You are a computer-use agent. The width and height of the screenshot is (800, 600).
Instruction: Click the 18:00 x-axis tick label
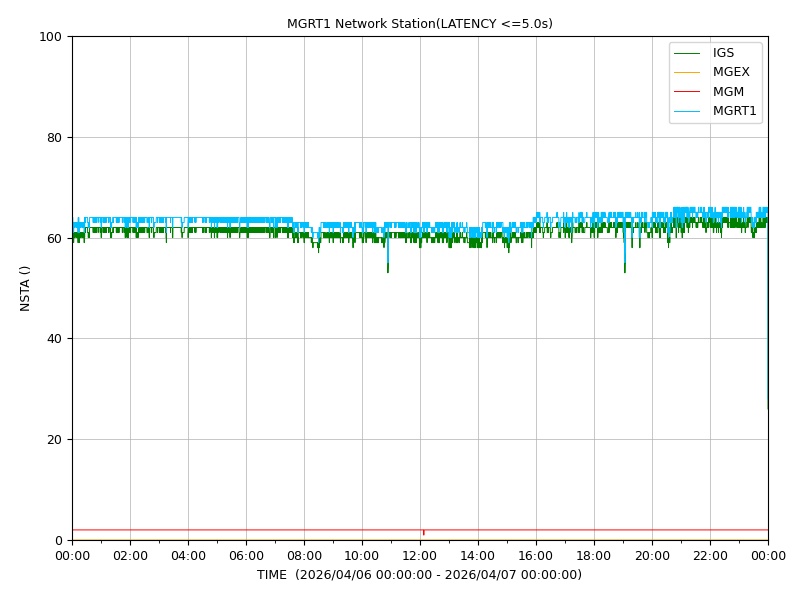tap(593, 556)
